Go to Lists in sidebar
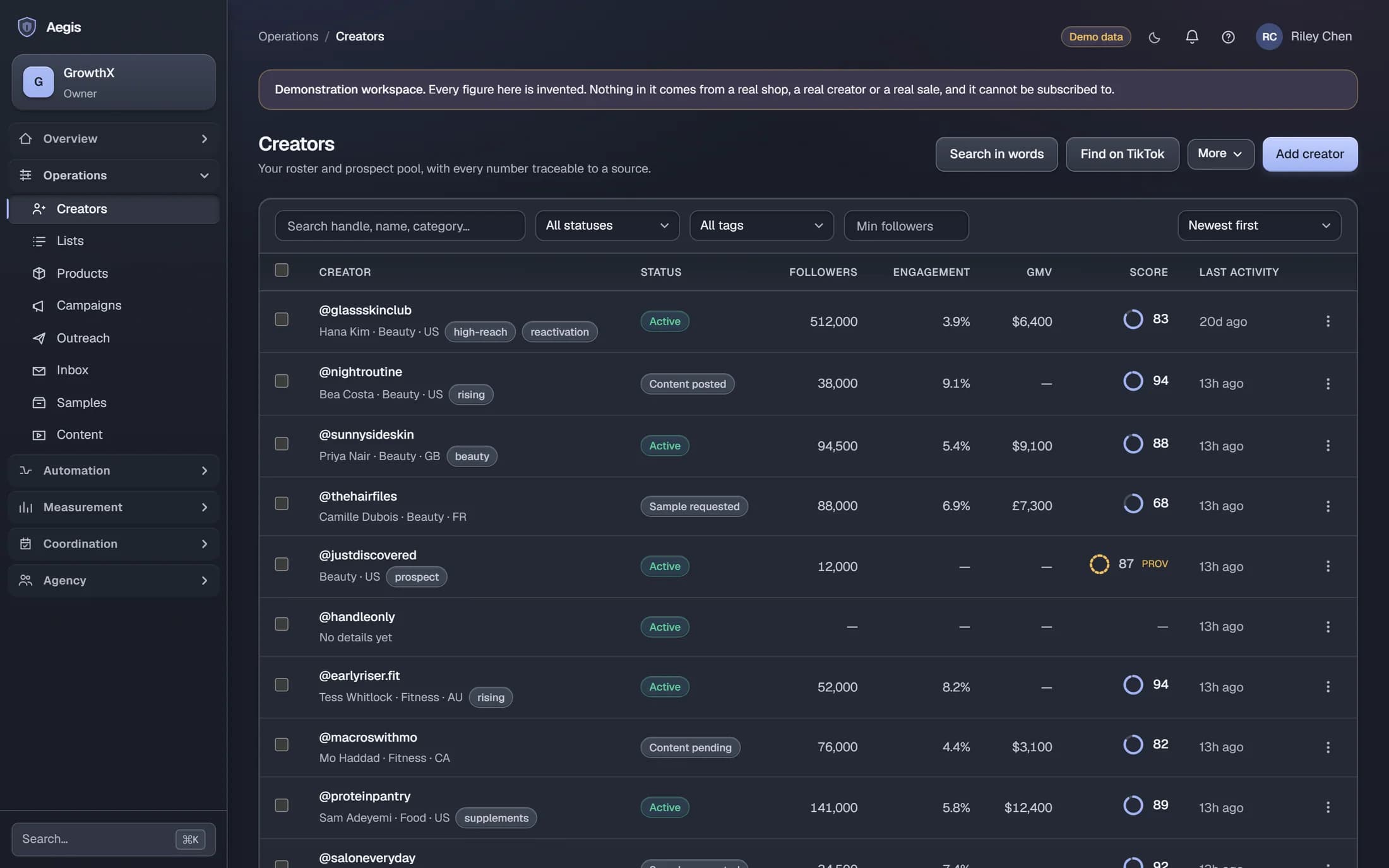This screenshot has width=1389, height=868. (114, 241)
